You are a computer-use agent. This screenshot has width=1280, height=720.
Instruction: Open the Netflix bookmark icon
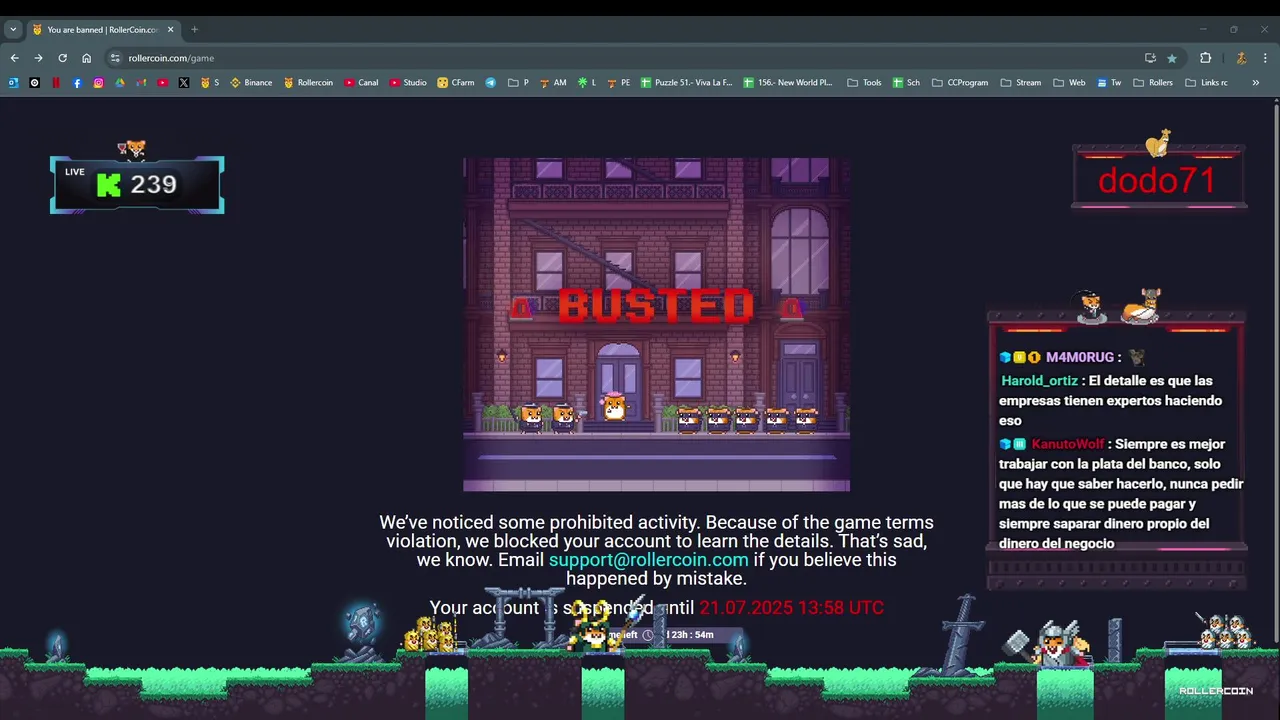click(x=56, y=83)
